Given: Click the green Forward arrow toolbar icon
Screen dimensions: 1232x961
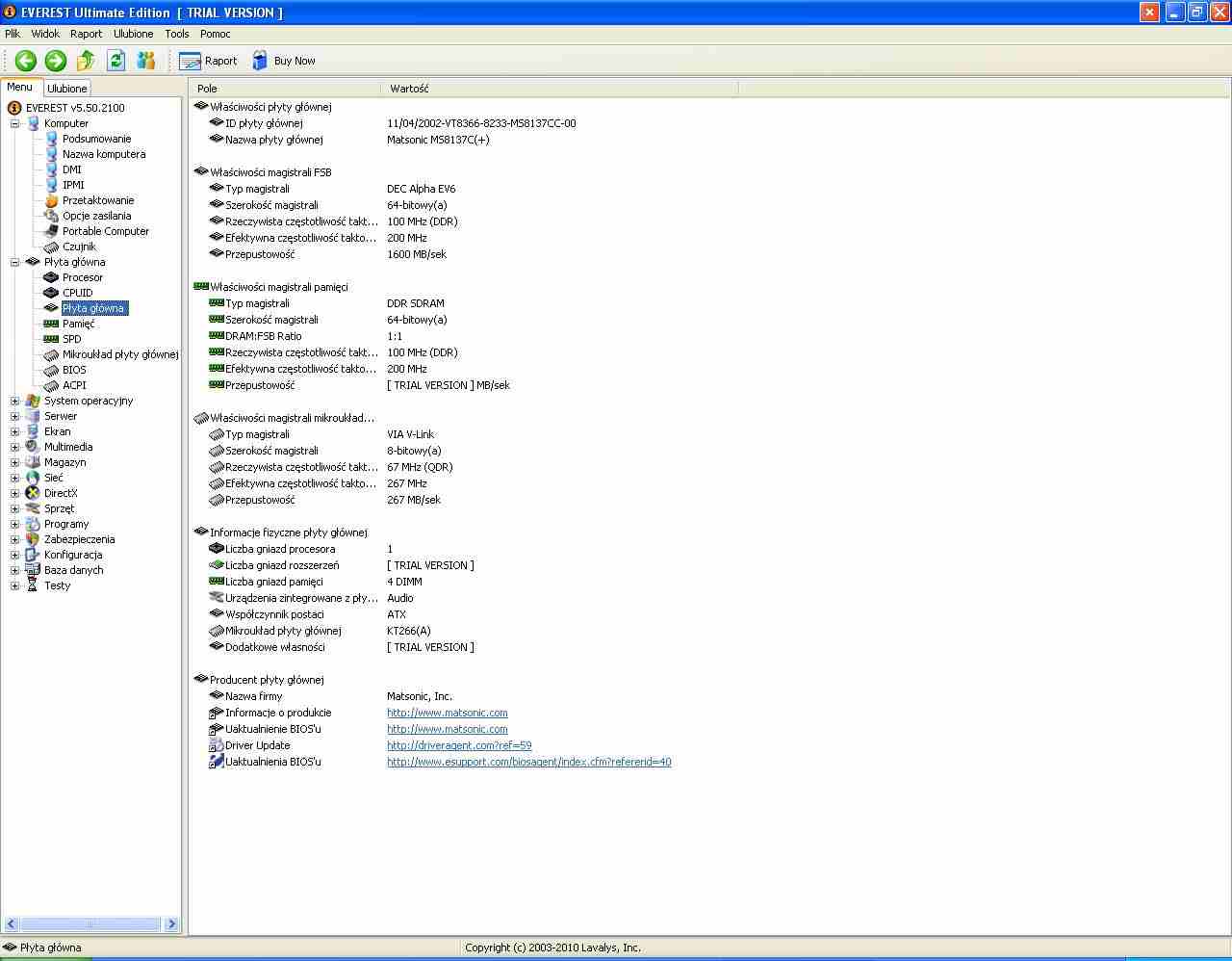Looking at the screenshot, I should (x=56, y=61).
